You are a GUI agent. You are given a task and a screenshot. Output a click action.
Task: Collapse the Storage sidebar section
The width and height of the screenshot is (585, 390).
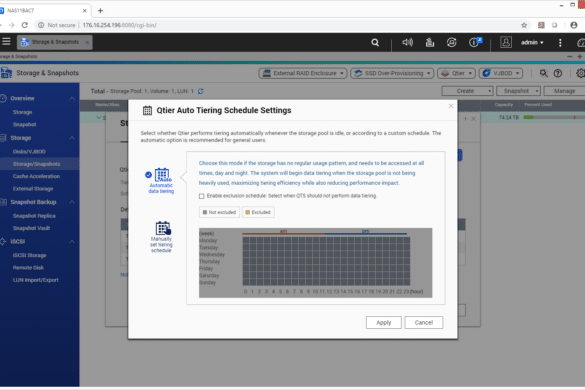coord(72,138)
